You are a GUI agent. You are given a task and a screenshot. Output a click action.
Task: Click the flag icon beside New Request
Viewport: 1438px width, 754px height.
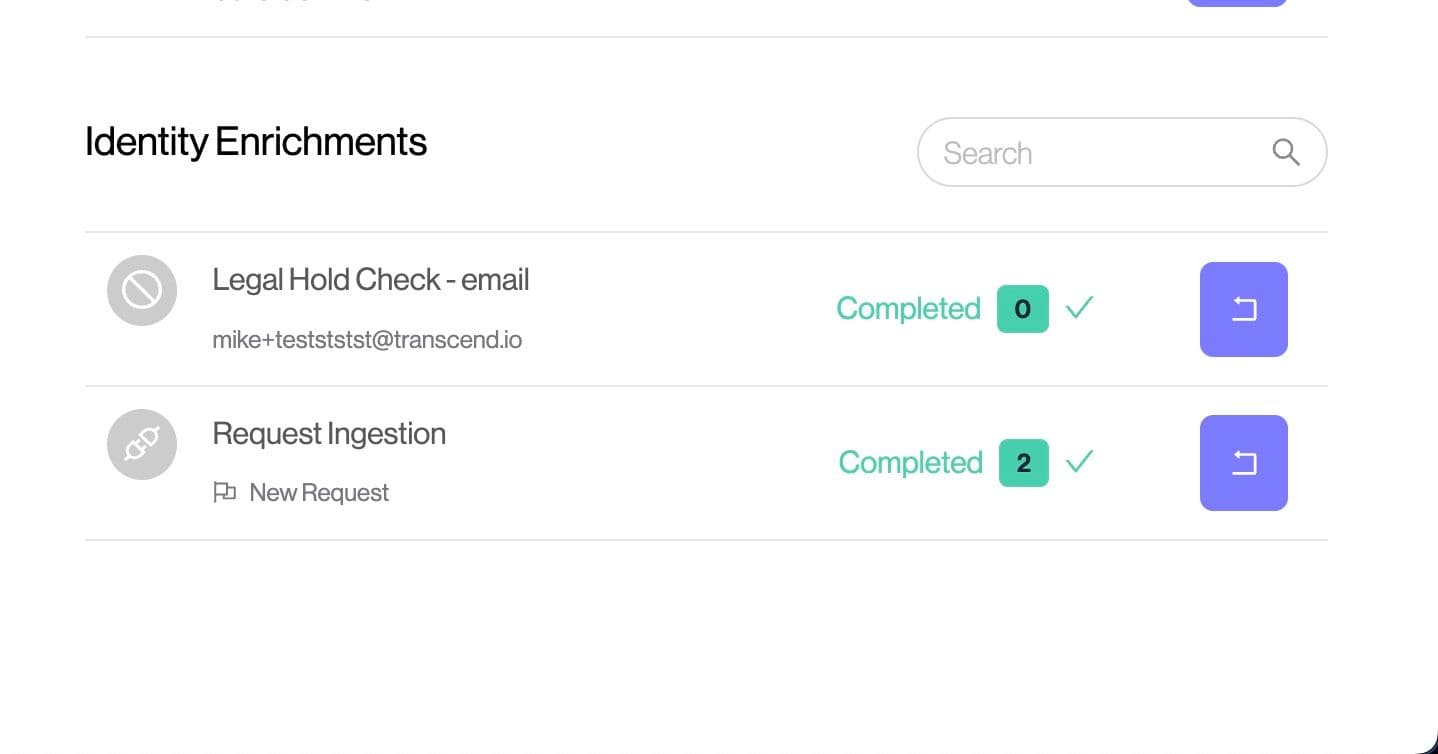(225, 492)
